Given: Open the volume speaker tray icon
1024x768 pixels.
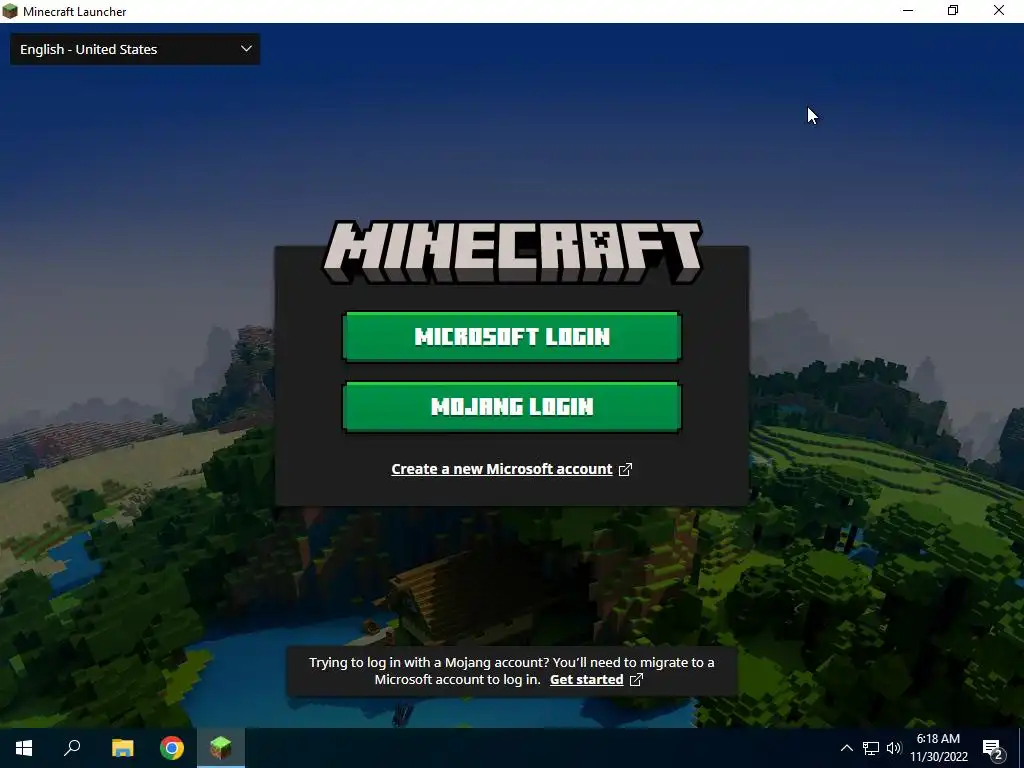Looking at the screenshot, I should click(894, 748).
